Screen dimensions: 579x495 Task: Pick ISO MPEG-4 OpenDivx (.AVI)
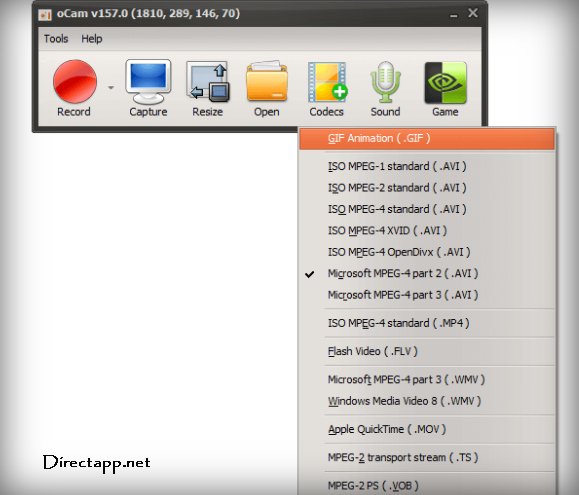427,252
